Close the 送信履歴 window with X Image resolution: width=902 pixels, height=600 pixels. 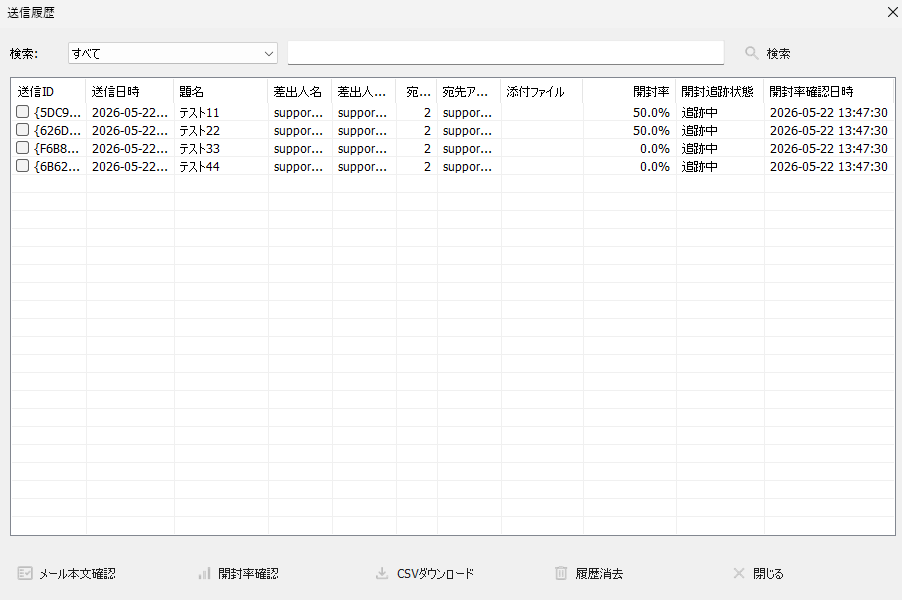point(892,12)
